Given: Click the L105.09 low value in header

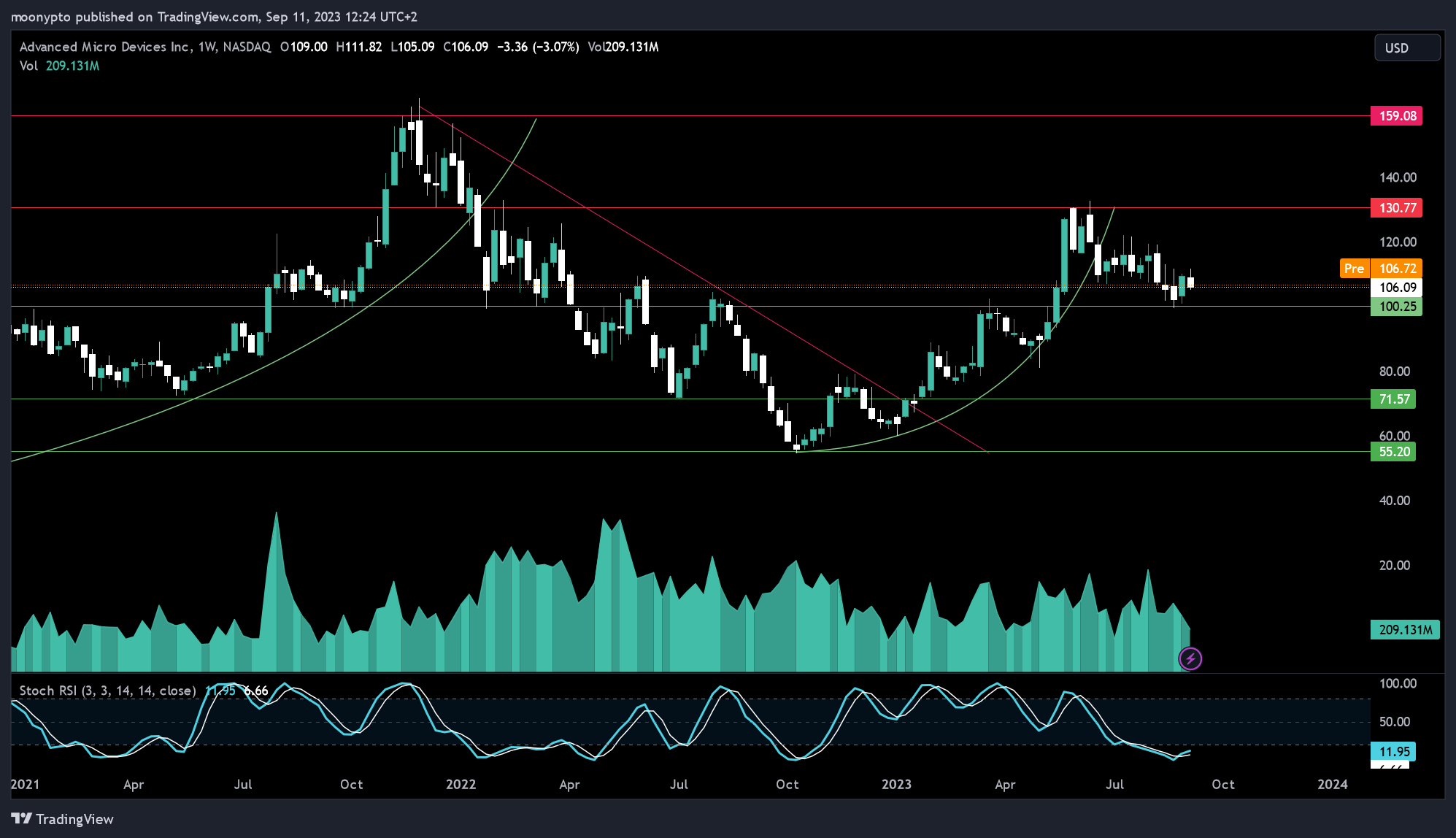Looking at the screenshot, I should pos(412,47).
